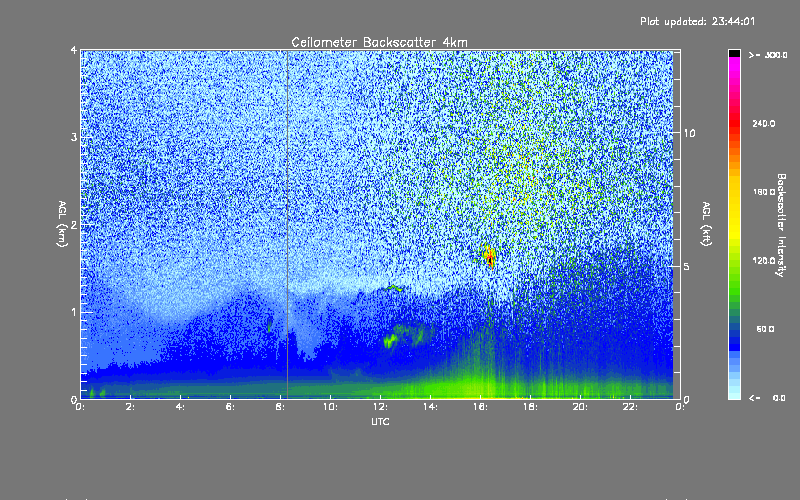Viewport: 800px width, 500px height.
Task: Click the 'Ceilometer Backscatter 4km' plot title
Action: (x=379, y=42)
